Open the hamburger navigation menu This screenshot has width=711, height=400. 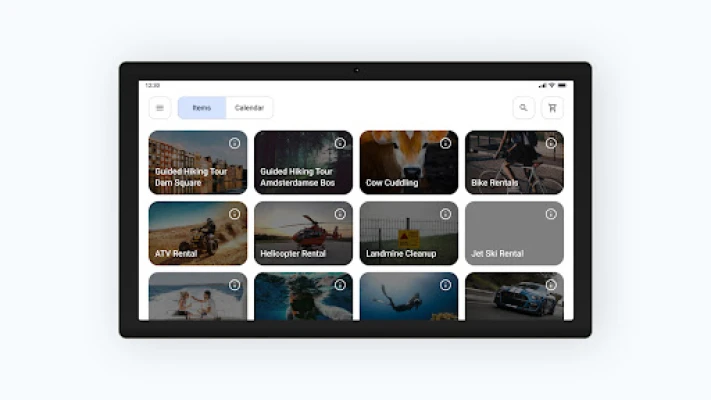pyautogui.click(x=160, y=108)
